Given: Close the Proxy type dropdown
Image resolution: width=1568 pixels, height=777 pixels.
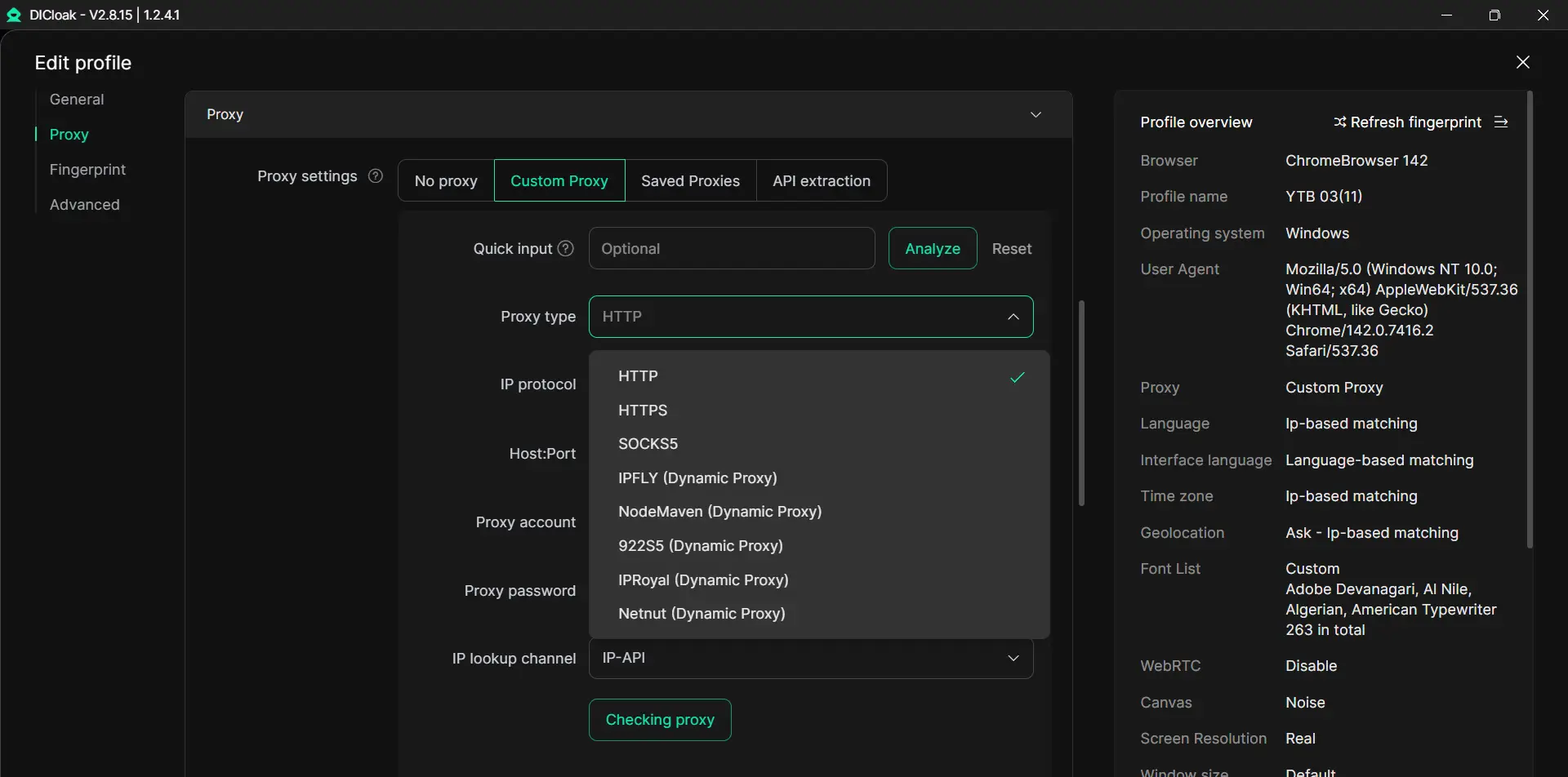Looking at the screenshot, I should click(1013, 317).
